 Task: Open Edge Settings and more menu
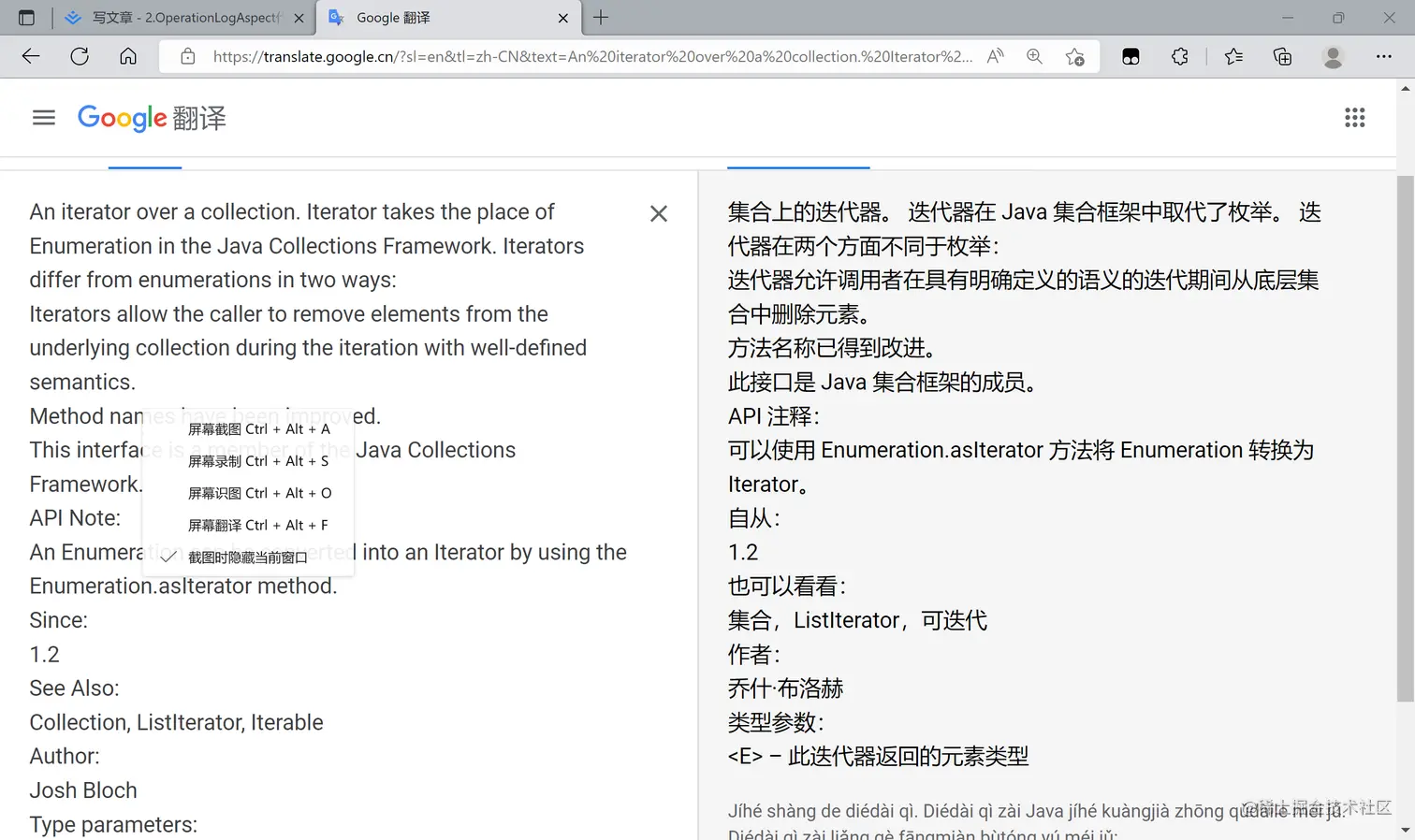tap(1384, 56)
